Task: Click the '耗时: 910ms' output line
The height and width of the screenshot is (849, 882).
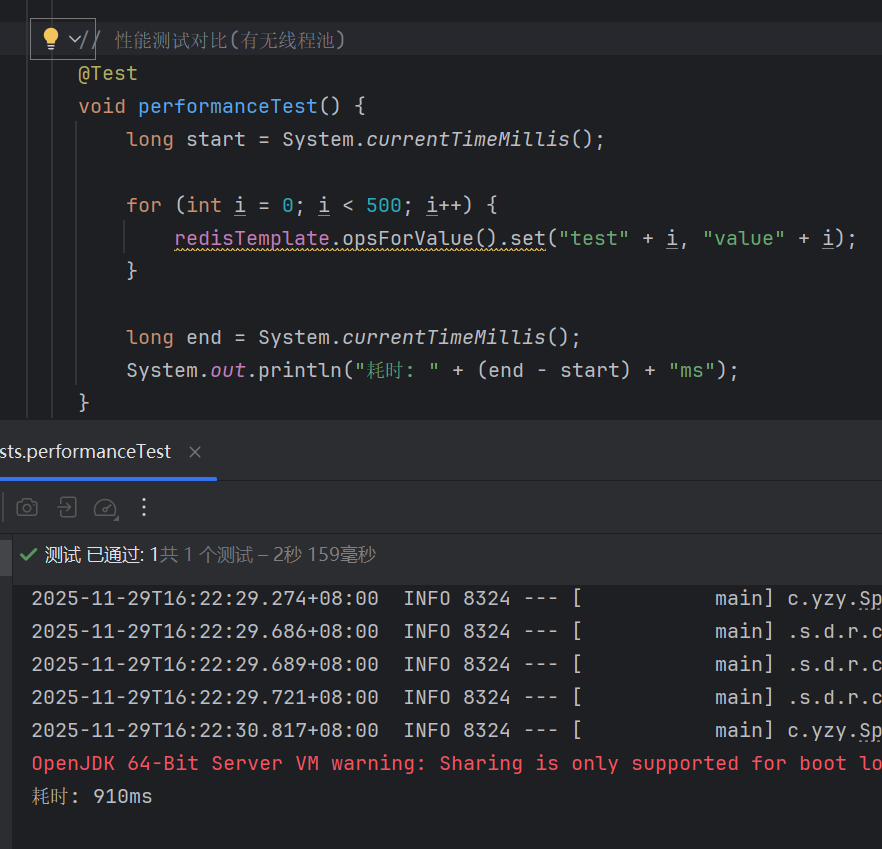Action: [92, 797]
